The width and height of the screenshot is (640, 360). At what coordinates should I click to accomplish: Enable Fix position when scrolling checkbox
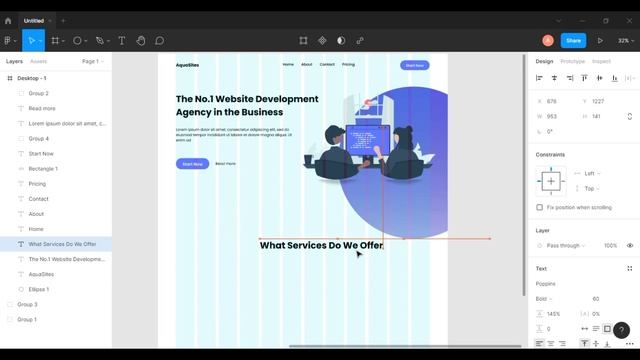[x=540, y=207]
